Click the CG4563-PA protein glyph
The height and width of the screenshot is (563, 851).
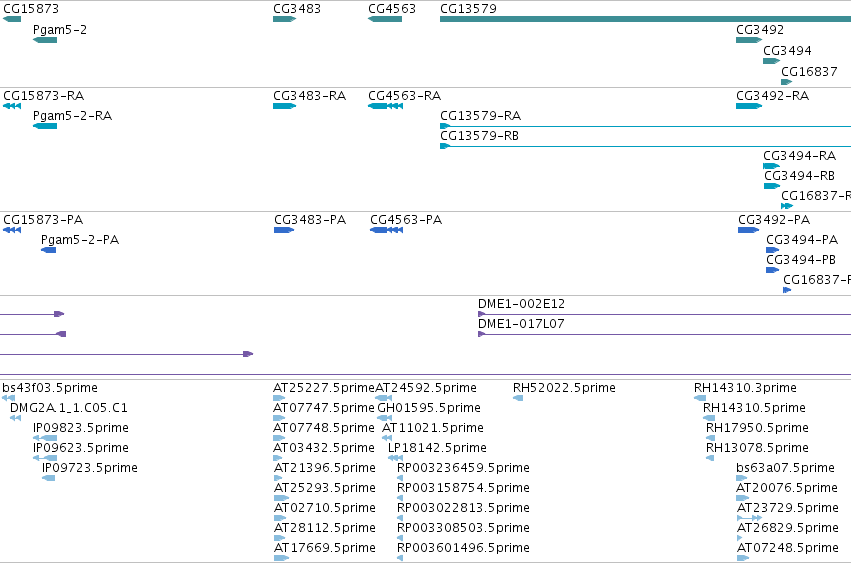386,230
